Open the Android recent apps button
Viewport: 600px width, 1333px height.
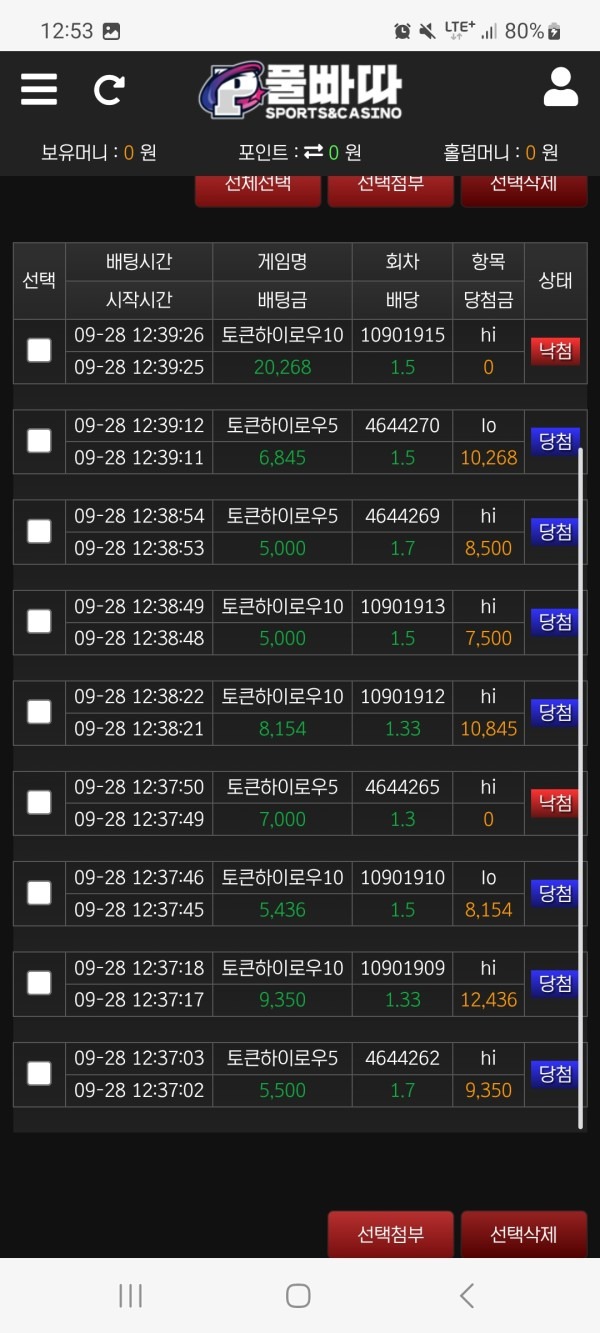(x=130, y=1296)
